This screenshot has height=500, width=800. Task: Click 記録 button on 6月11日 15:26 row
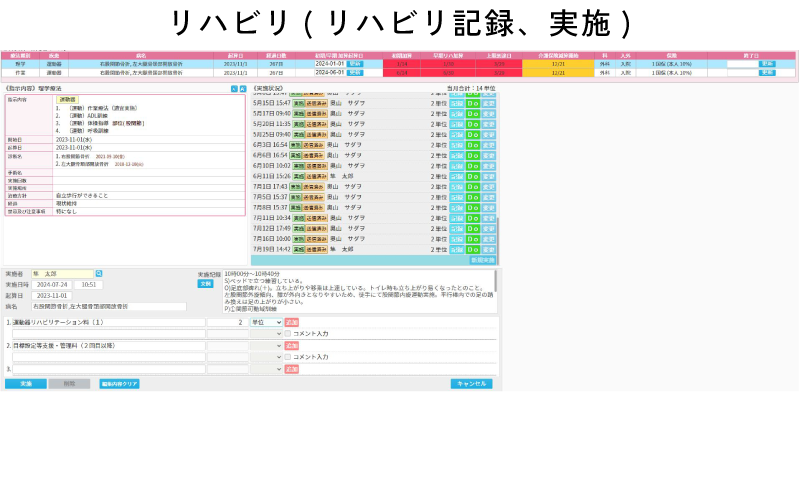pos(456,176)
